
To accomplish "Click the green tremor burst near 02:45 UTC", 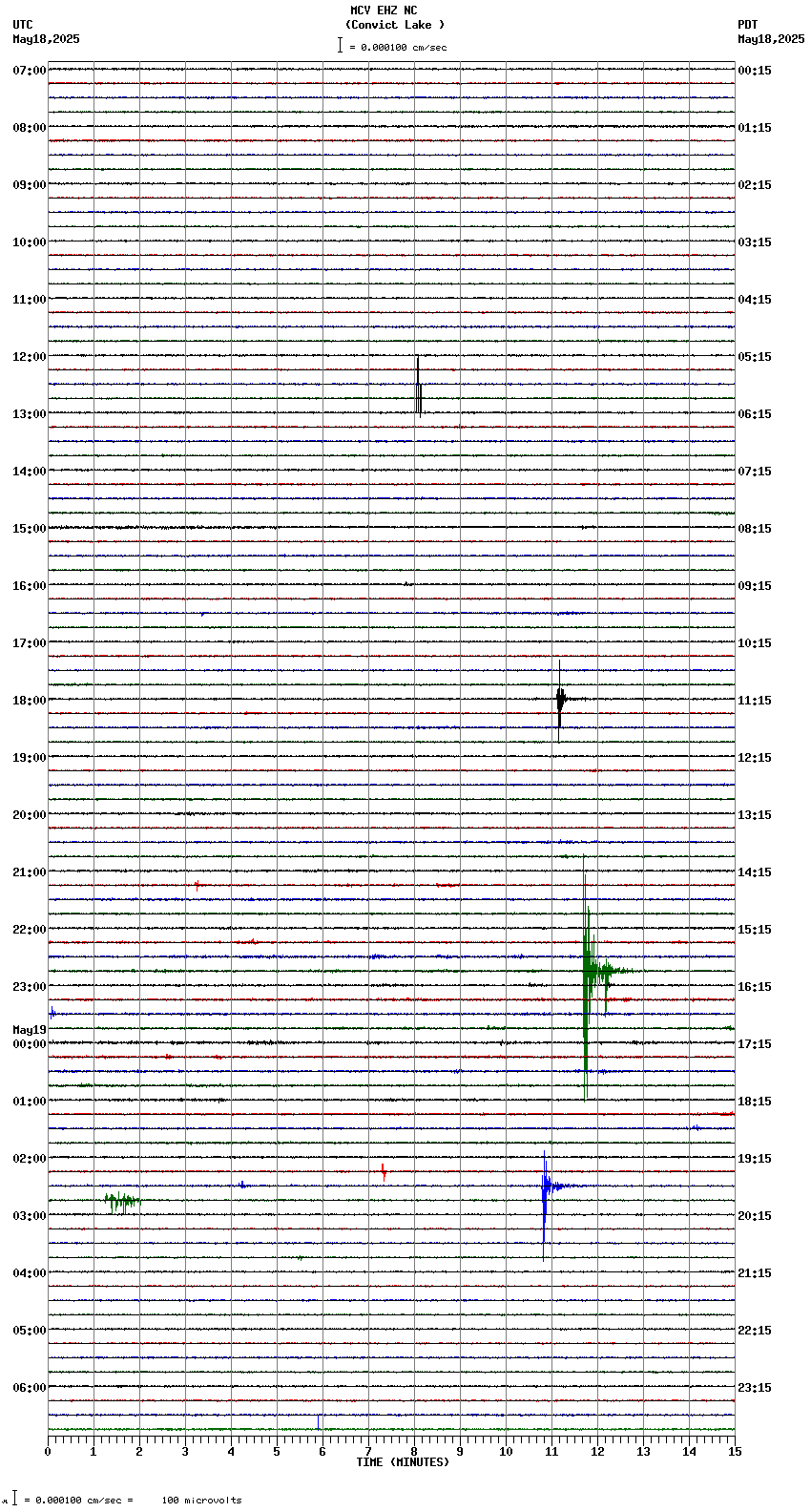I will pyautogui.click(x=122, y=1201).
